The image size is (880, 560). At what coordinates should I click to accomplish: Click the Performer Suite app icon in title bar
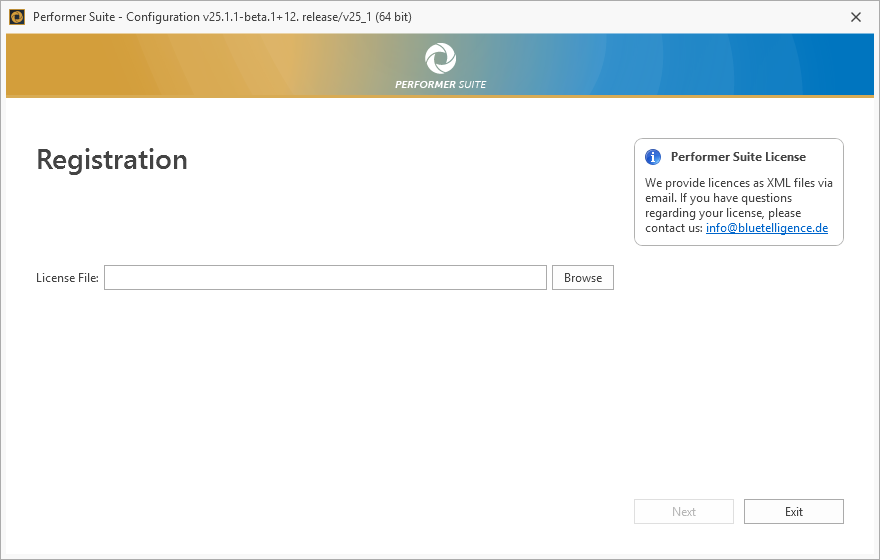tap(16, 17)
